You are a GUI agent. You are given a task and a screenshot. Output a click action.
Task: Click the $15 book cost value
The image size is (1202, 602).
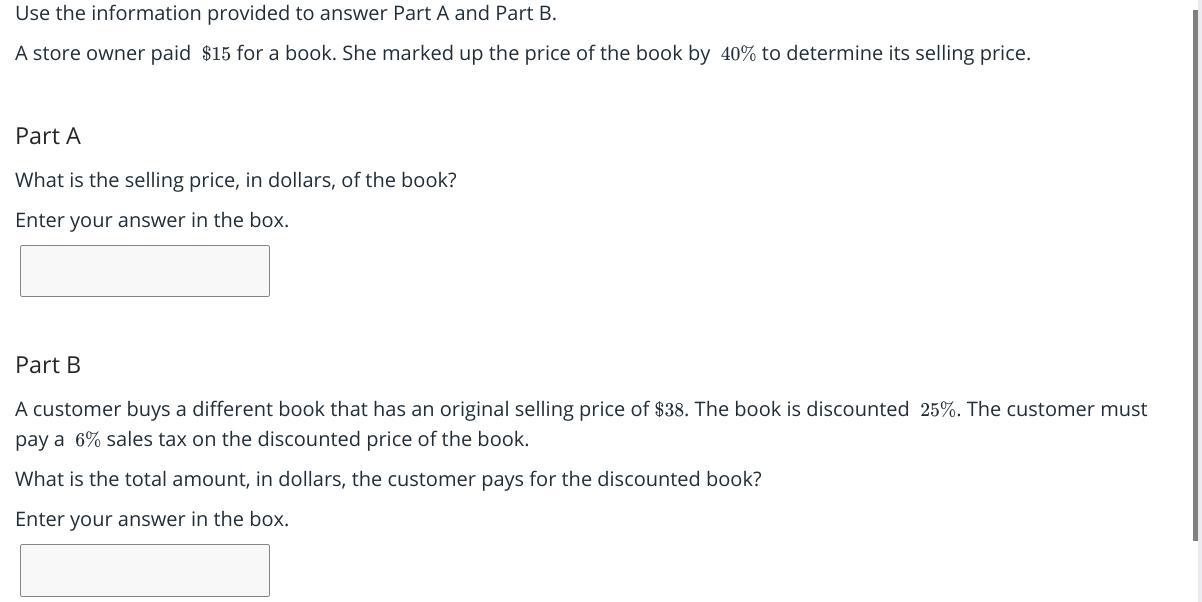click(x=216, y=54)
